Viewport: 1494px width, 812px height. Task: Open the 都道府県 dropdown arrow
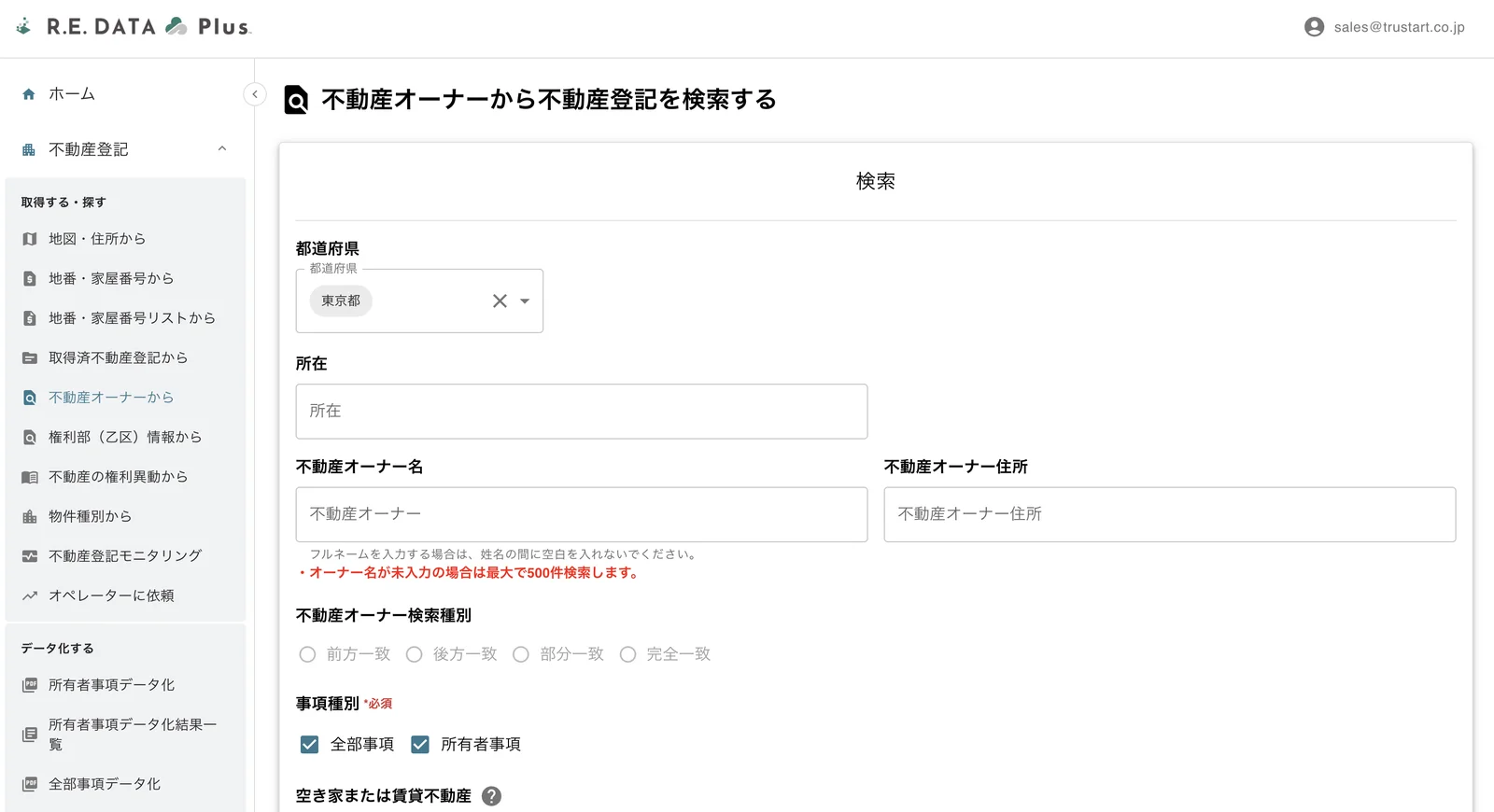(x=525, y=301)
